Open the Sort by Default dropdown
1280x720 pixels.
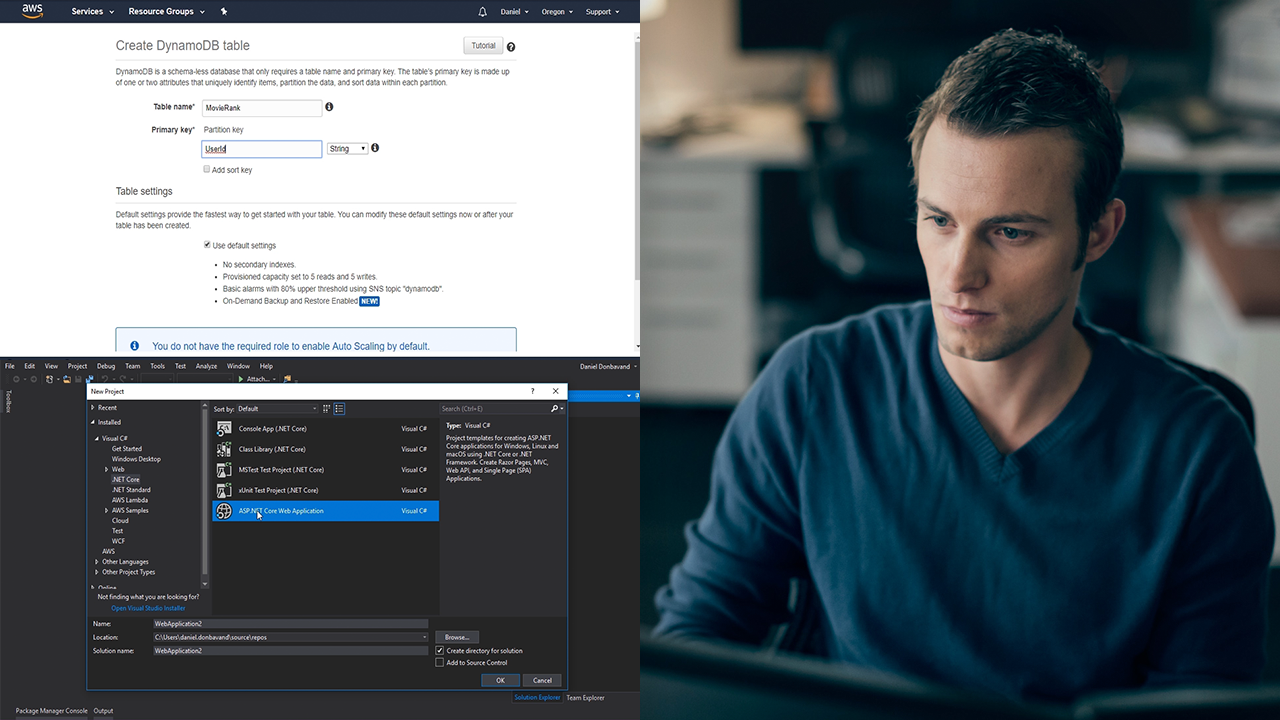[x=277, y=408]
